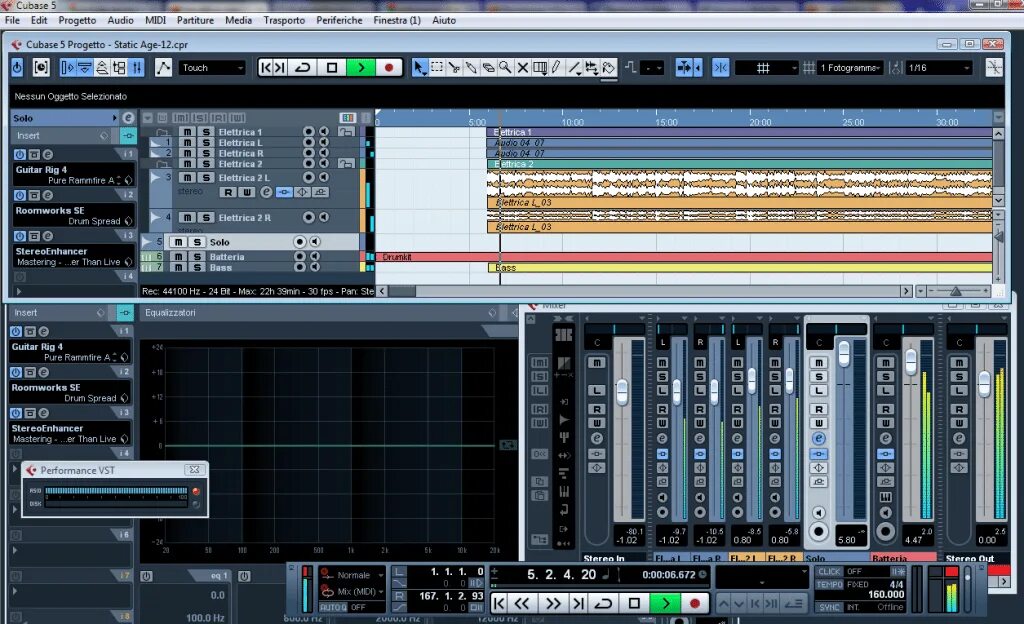Open the Progetto menu
Image resolution: width=1024 pixels, height=624 pixels.
pyautogui.click(x=77, y=20)
